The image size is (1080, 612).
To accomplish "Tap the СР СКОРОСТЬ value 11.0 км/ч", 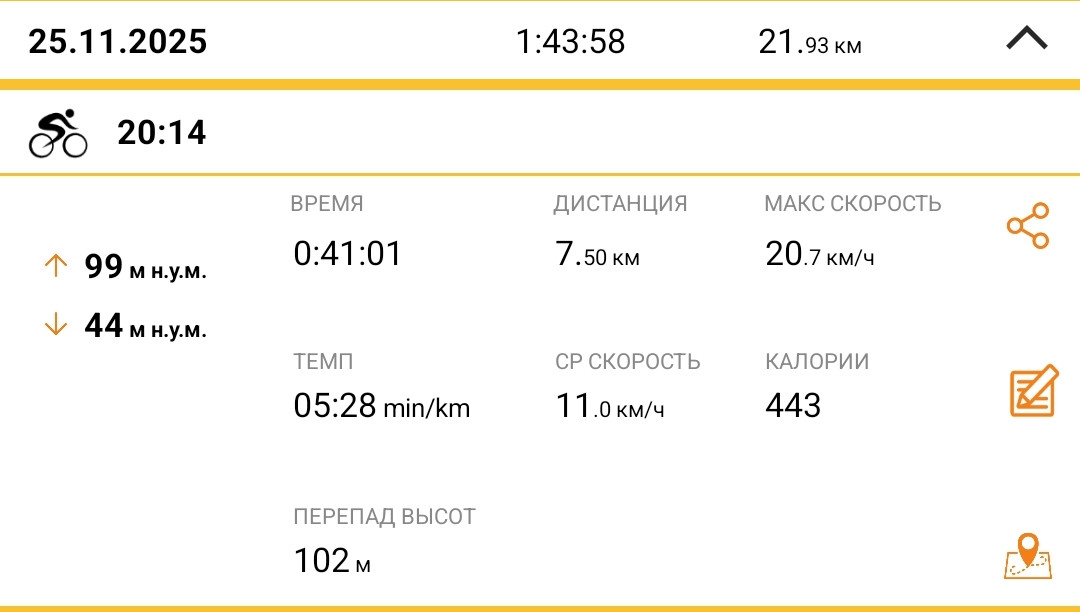I will [x=610, y=405].
